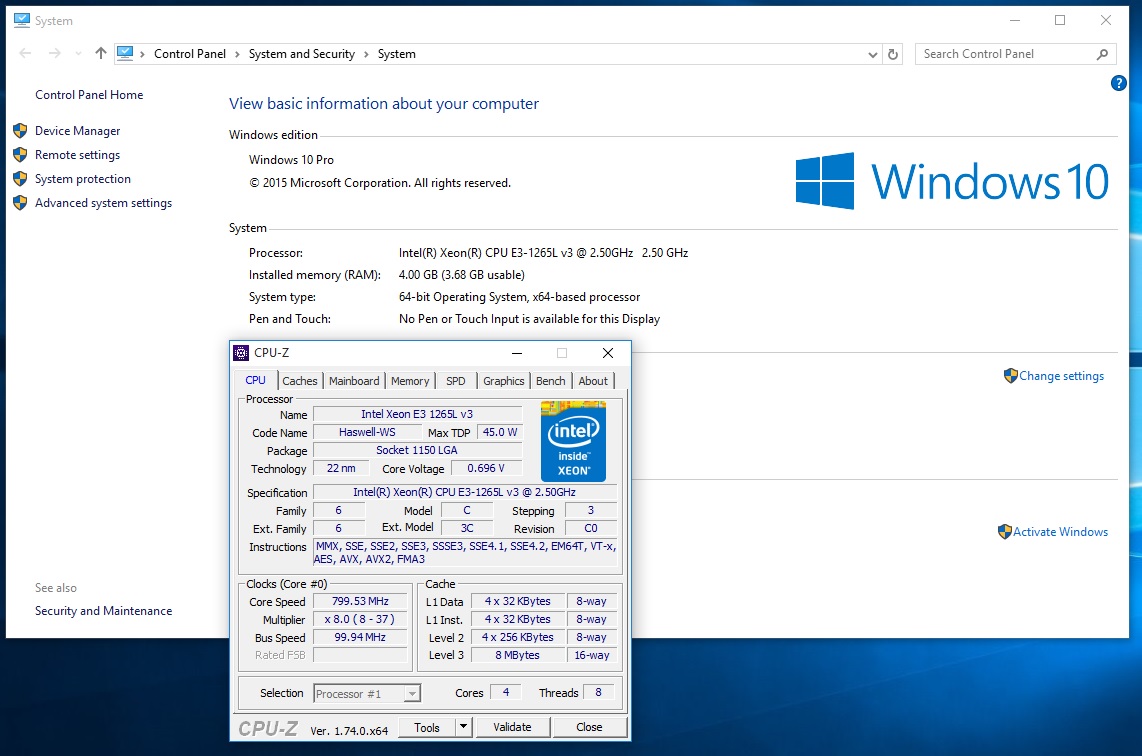The height and width of the screenshot is (756, 1142).
Task: Open System protection link
Action: pyautogui.click(x=83, y=179)
